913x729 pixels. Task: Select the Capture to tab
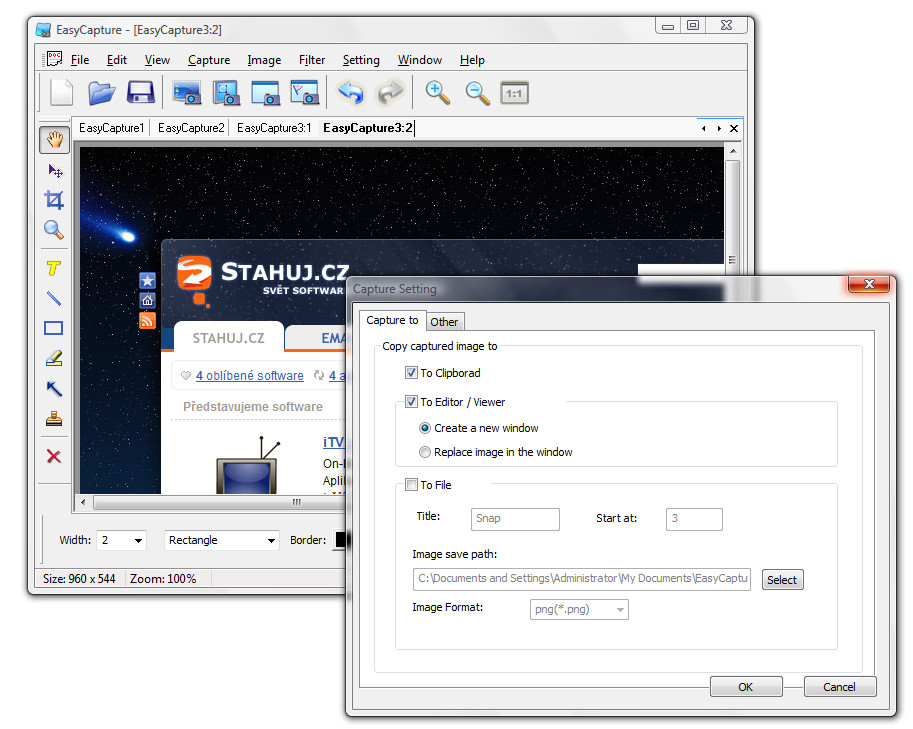point(392,320)
